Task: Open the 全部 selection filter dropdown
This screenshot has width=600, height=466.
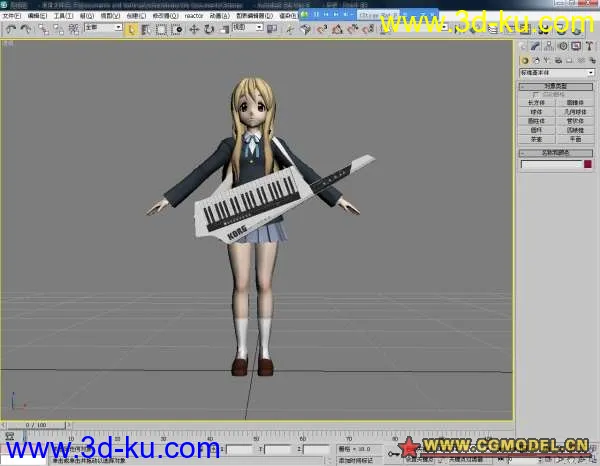Action: click(103, 27)
